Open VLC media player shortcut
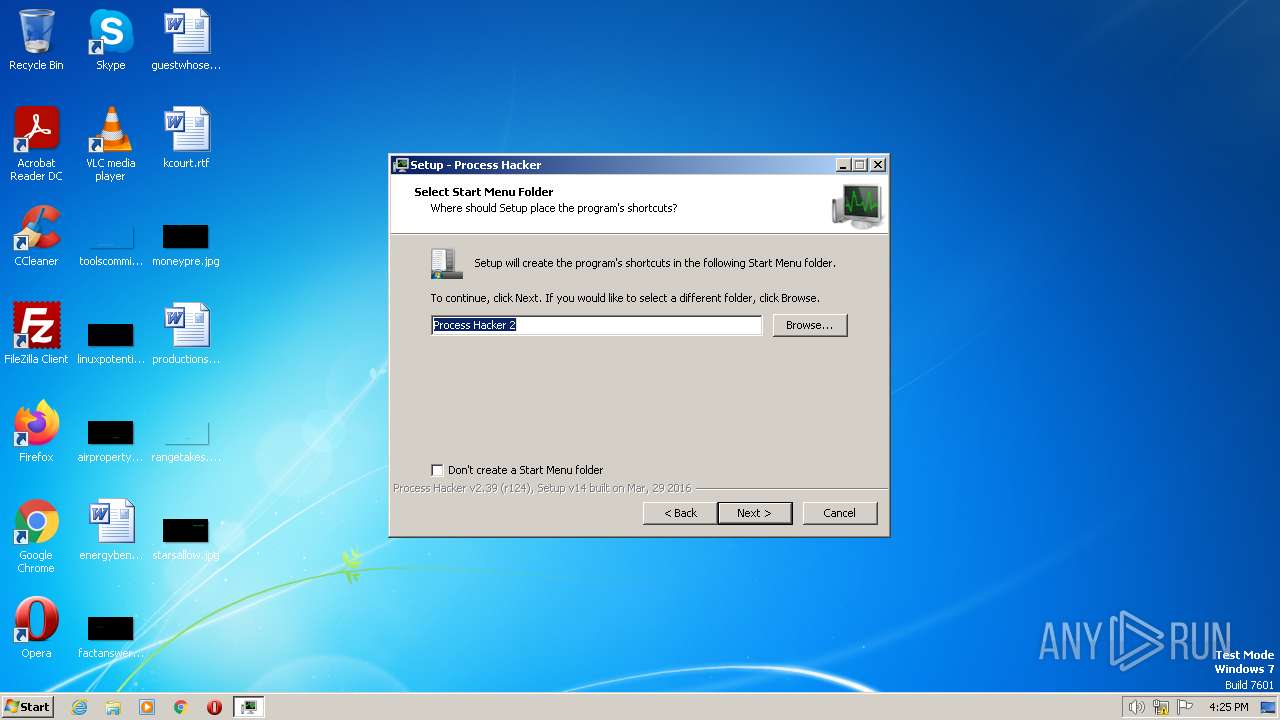 [110, 144]
